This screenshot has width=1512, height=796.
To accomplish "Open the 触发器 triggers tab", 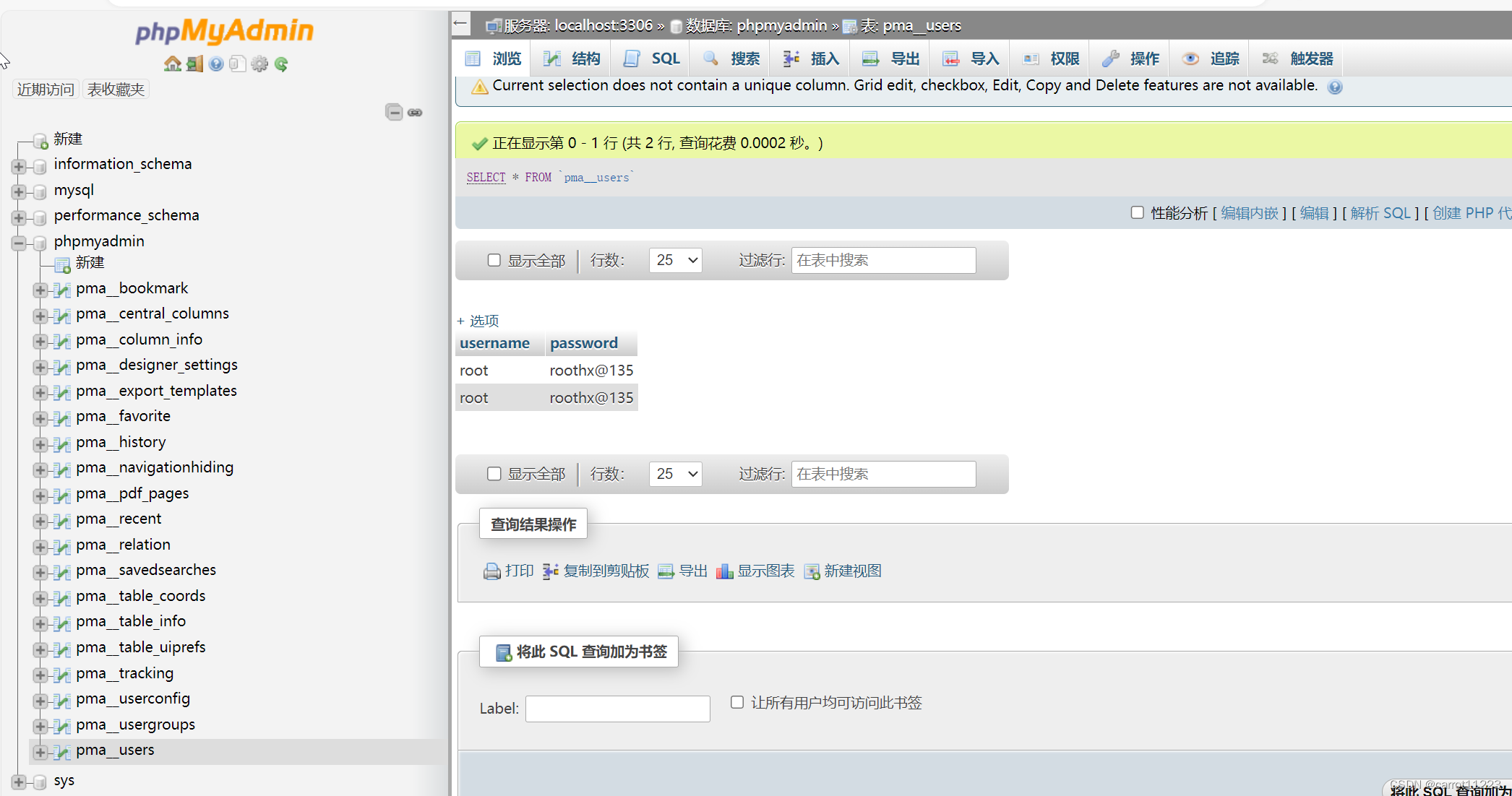I will click(1298, 59).
